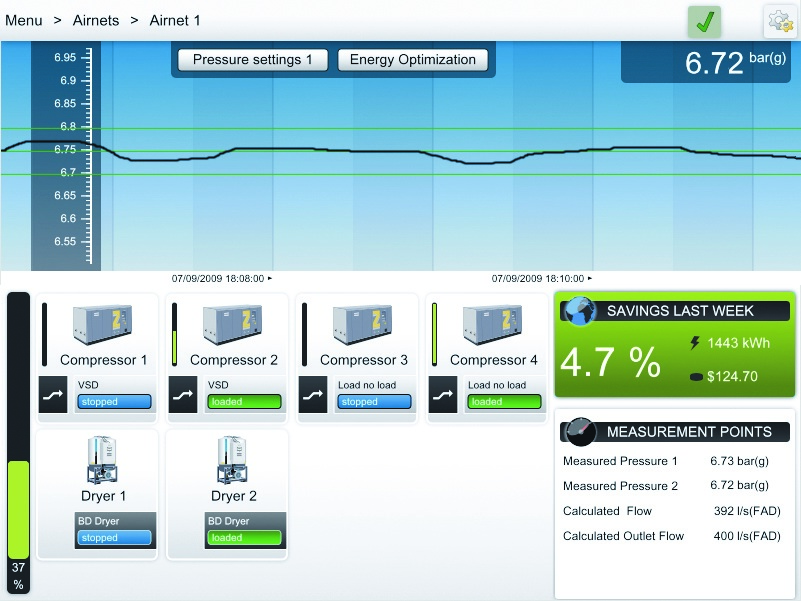Click Compressor 1 load level bar
The image size is (801, 601).
coord(44,335)
